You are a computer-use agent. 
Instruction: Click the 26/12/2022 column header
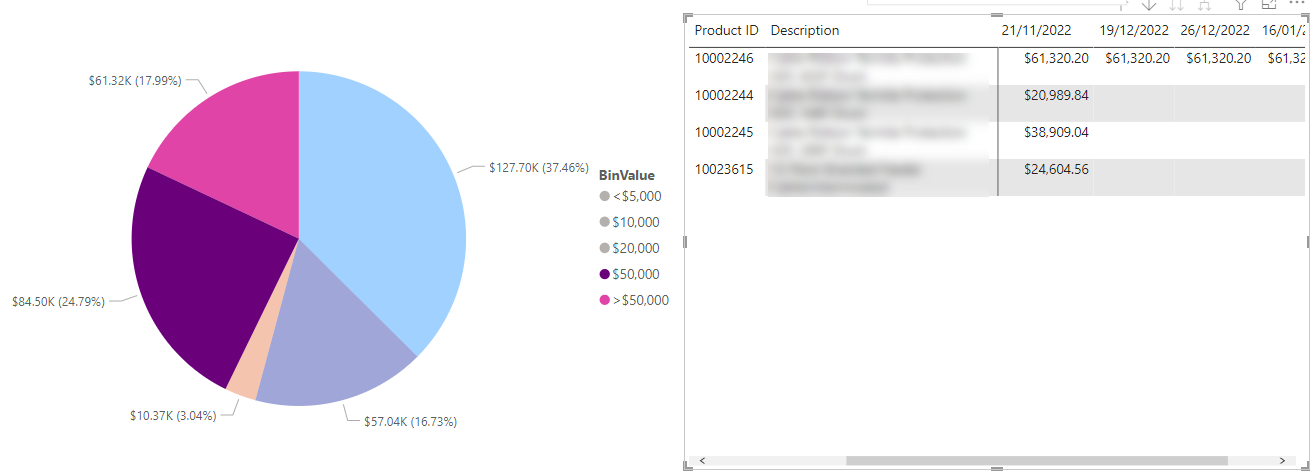(1215, 30)
